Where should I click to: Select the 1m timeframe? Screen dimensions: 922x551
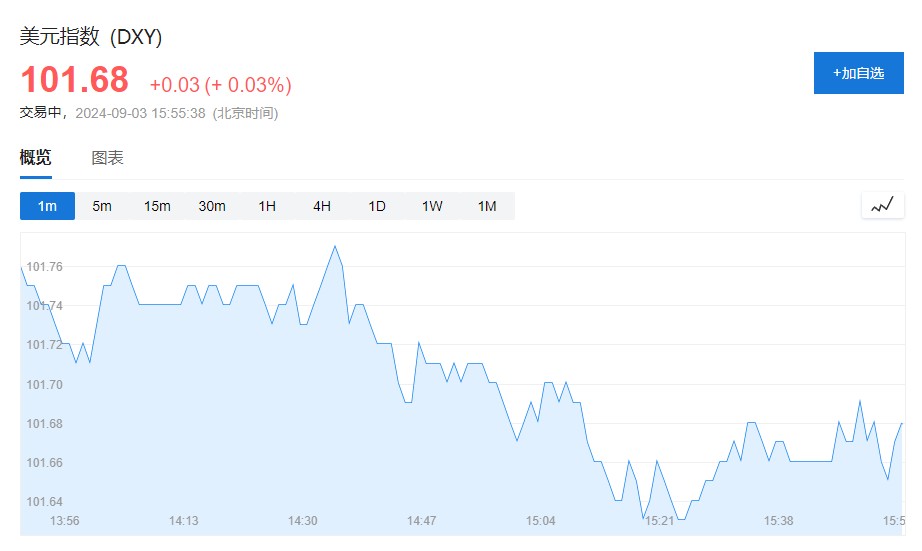click(47, 206)
